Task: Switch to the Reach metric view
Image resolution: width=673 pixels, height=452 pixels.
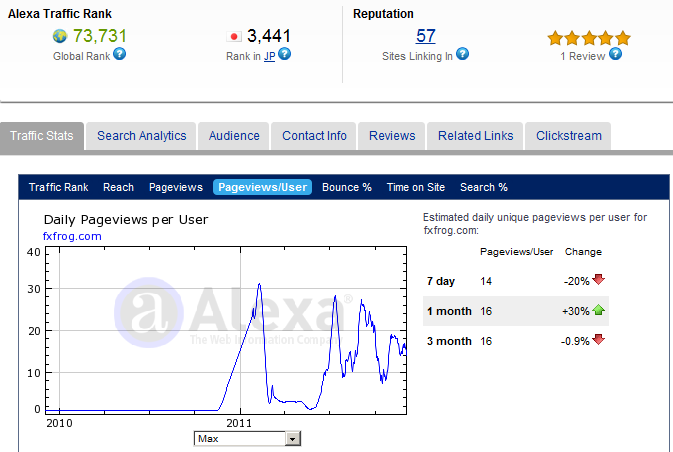Action: (118, 187)
